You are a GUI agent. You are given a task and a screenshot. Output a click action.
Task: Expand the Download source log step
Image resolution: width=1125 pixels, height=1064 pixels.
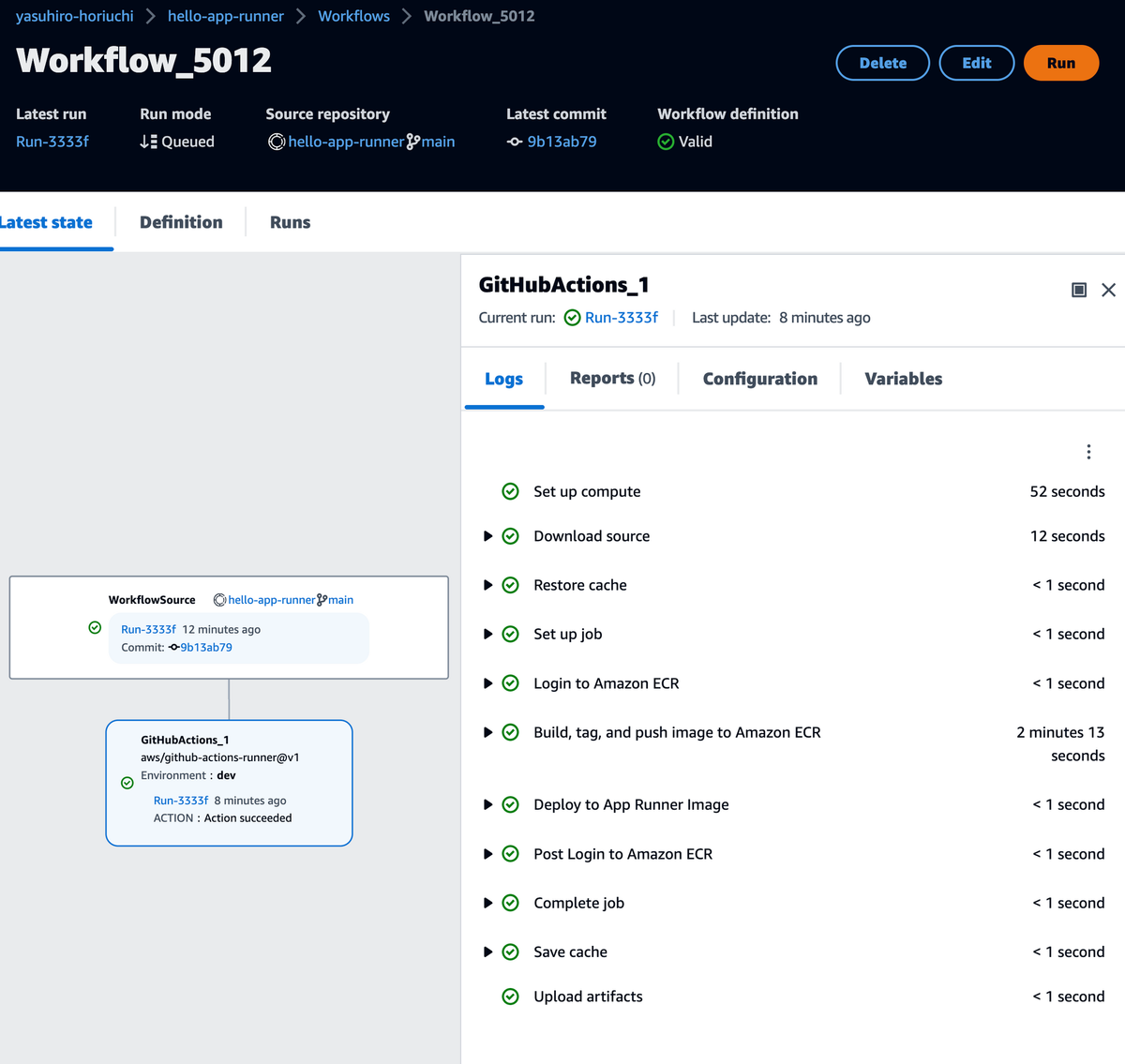click(x=487, y=536)
